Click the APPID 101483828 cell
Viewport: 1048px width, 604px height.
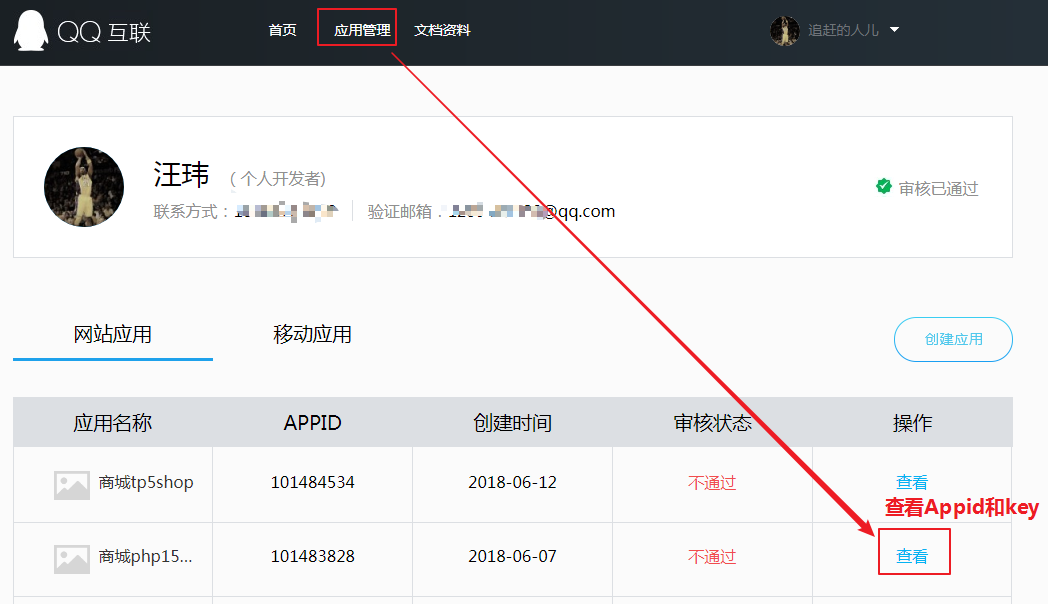point(312,556)
